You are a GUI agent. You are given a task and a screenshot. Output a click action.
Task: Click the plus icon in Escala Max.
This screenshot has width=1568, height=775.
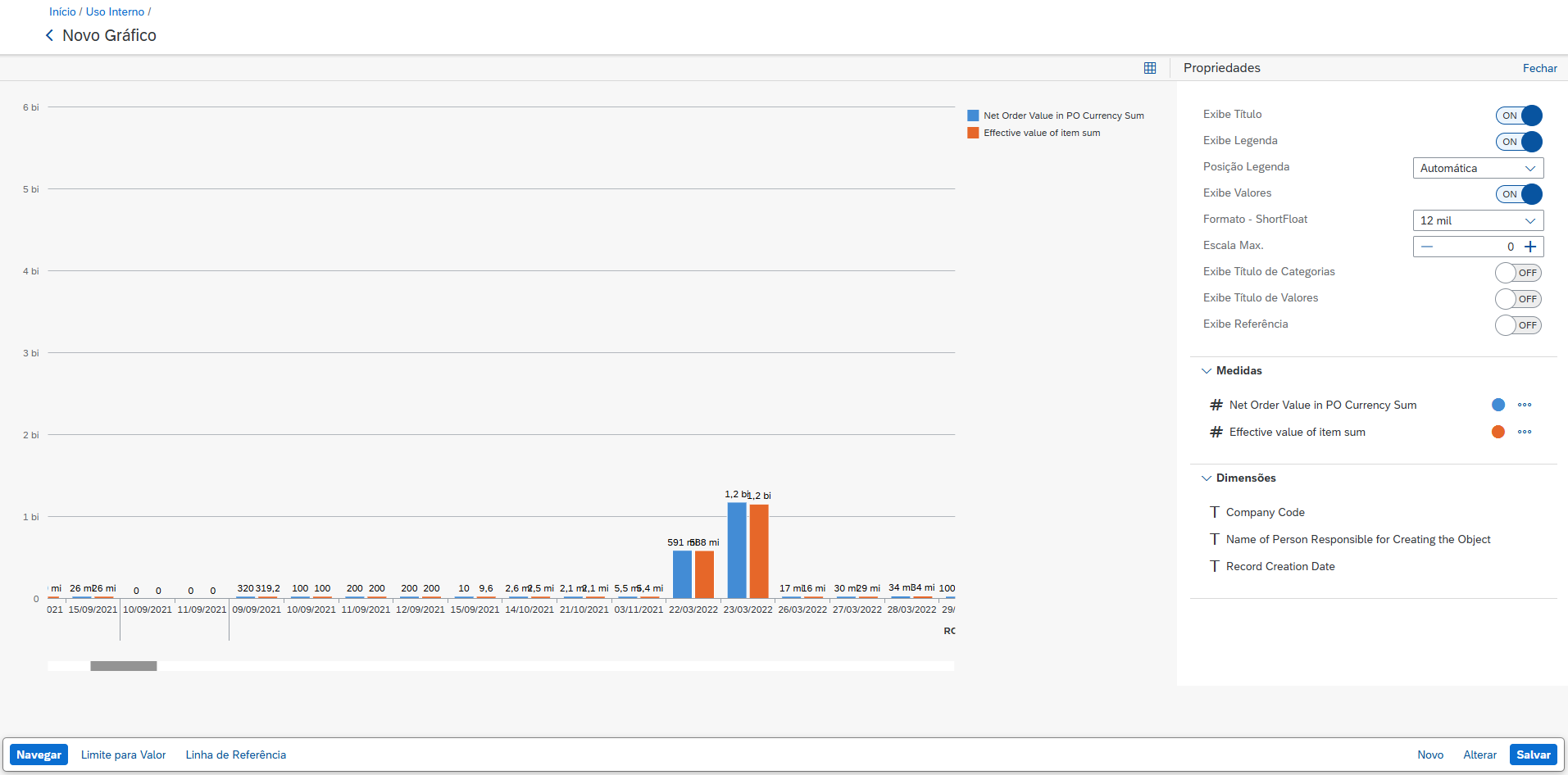pos(1530,247)
